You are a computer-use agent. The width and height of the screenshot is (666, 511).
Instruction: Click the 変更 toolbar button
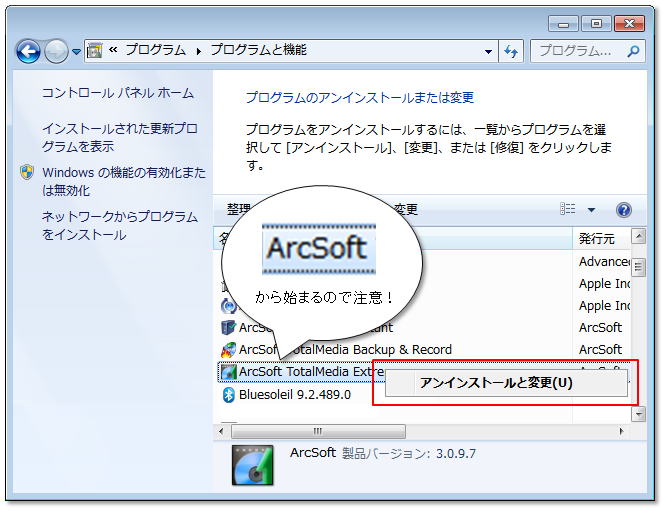point(406,209)
